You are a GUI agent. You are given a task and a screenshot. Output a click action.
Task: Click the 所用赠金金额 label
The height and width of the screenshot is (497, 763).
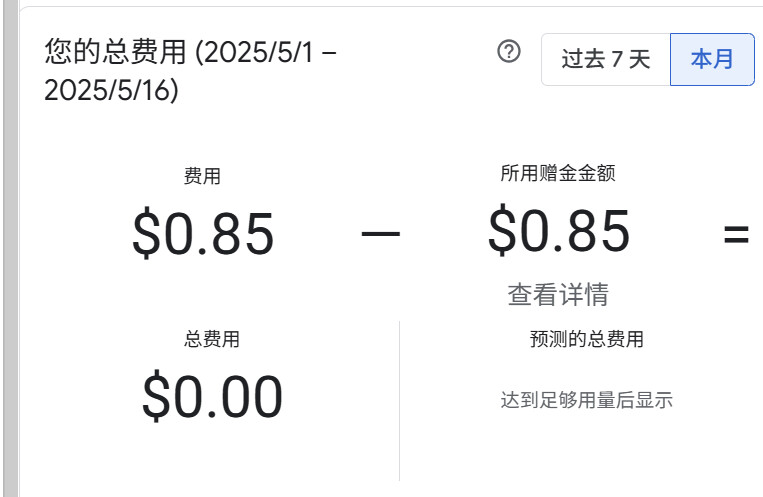point(558,173)
